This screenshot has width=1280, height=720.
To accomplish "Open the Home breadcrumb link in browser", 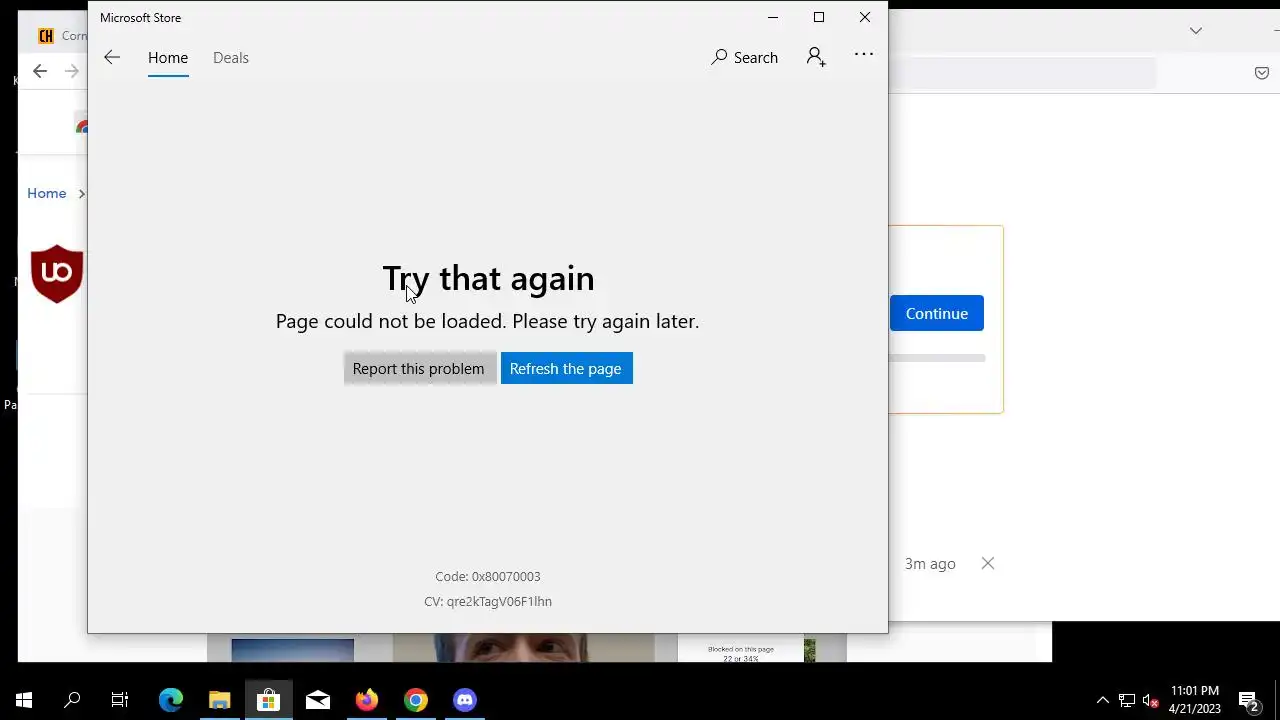I will (47, 194).
